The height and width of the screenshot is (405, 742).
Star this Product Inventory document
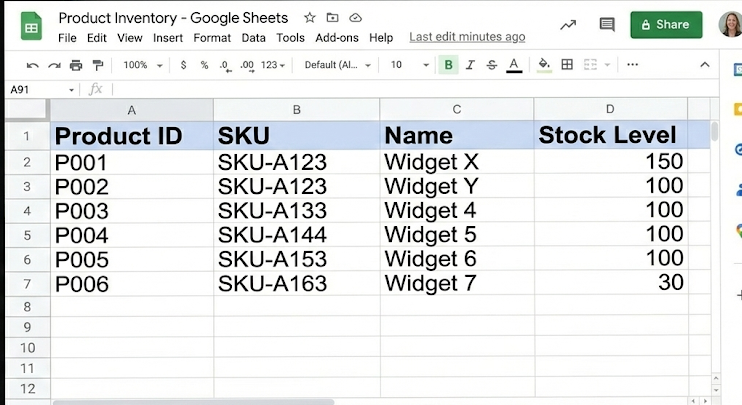[310, 19]
